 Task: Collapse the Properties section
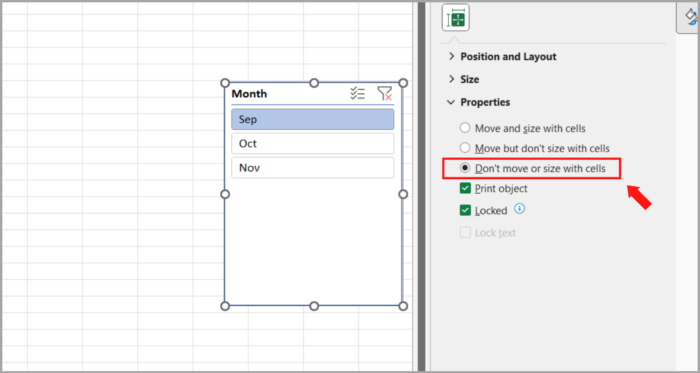pos(479,102)
